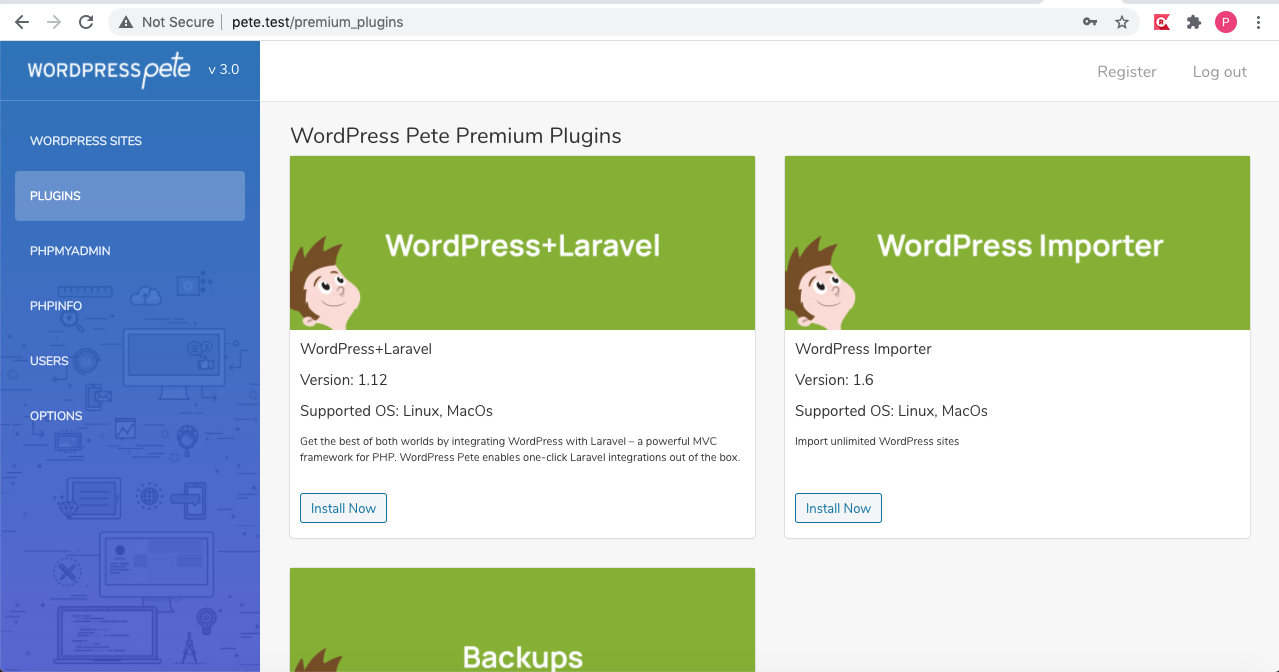1279x672 pixels.
Task: Click the Log out link
Action: 1219,72
